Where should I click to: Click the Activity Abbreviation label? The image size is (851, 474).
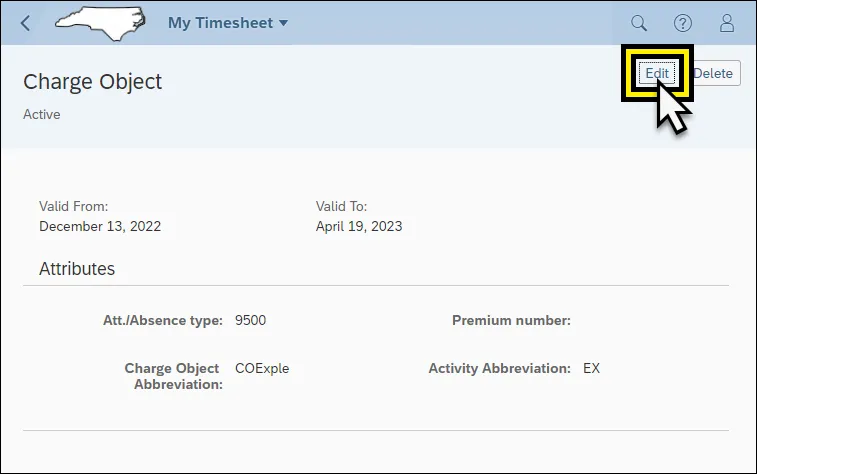click(x=499, y=369)
